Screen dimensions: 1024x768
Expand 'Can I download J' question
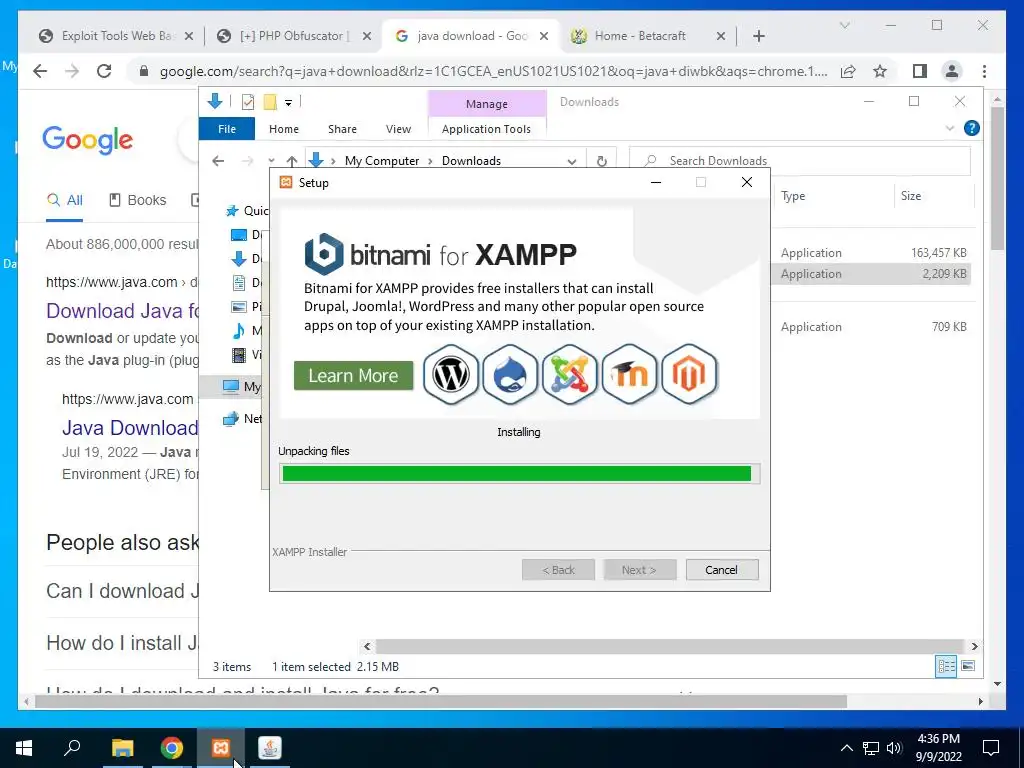point(123,591)
